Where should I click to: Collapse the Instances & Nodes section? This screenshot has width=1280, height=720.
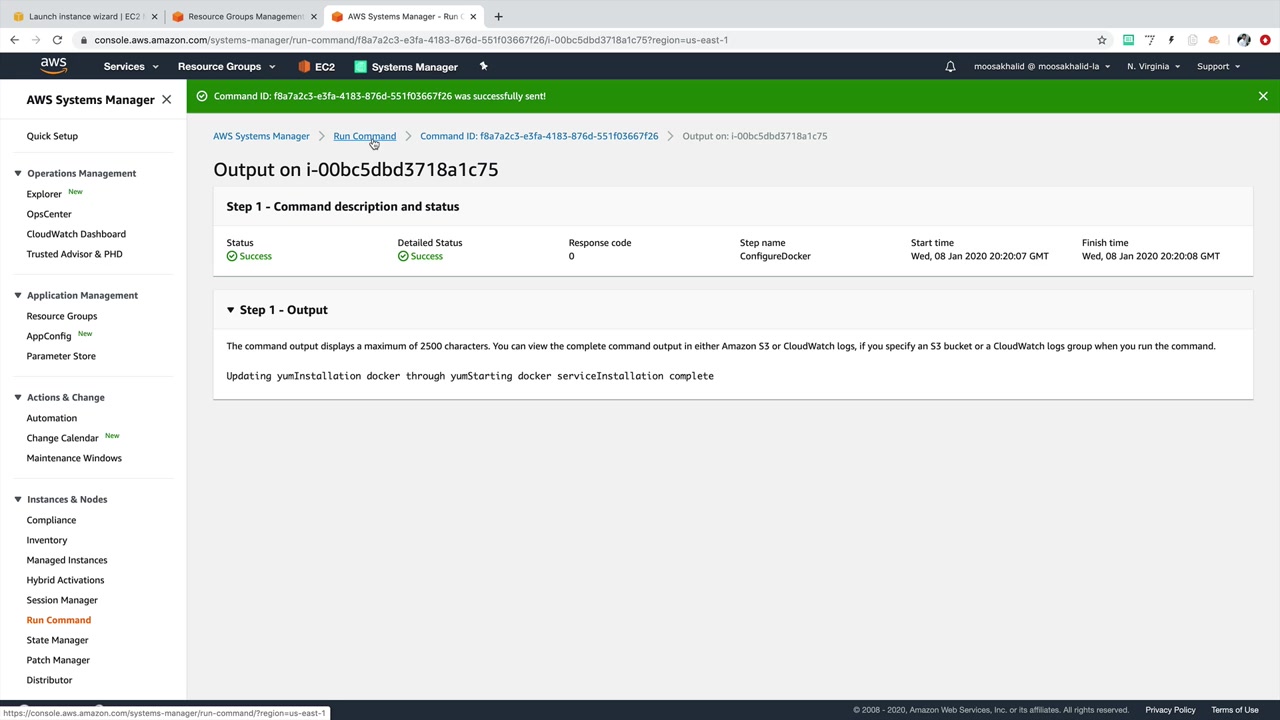pyautogui.click(x=18, y=499)
